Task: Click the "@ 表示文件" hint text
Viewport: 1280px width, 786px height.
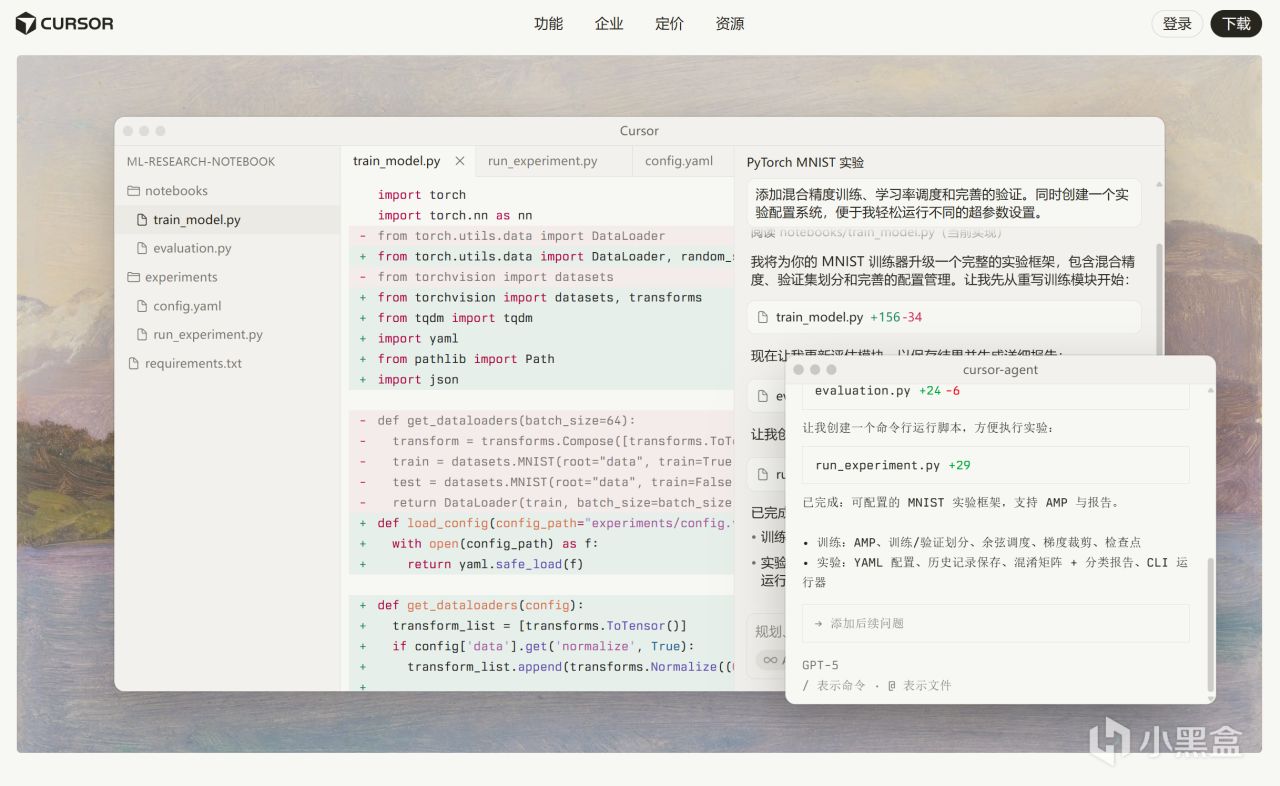Action: [x=919, y=686]
